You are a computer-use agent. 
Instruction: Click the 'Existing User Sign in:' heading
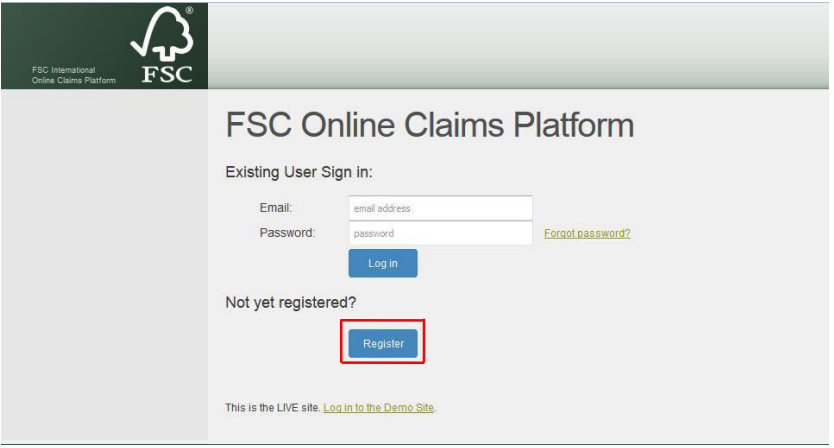[x=299, y=172]
